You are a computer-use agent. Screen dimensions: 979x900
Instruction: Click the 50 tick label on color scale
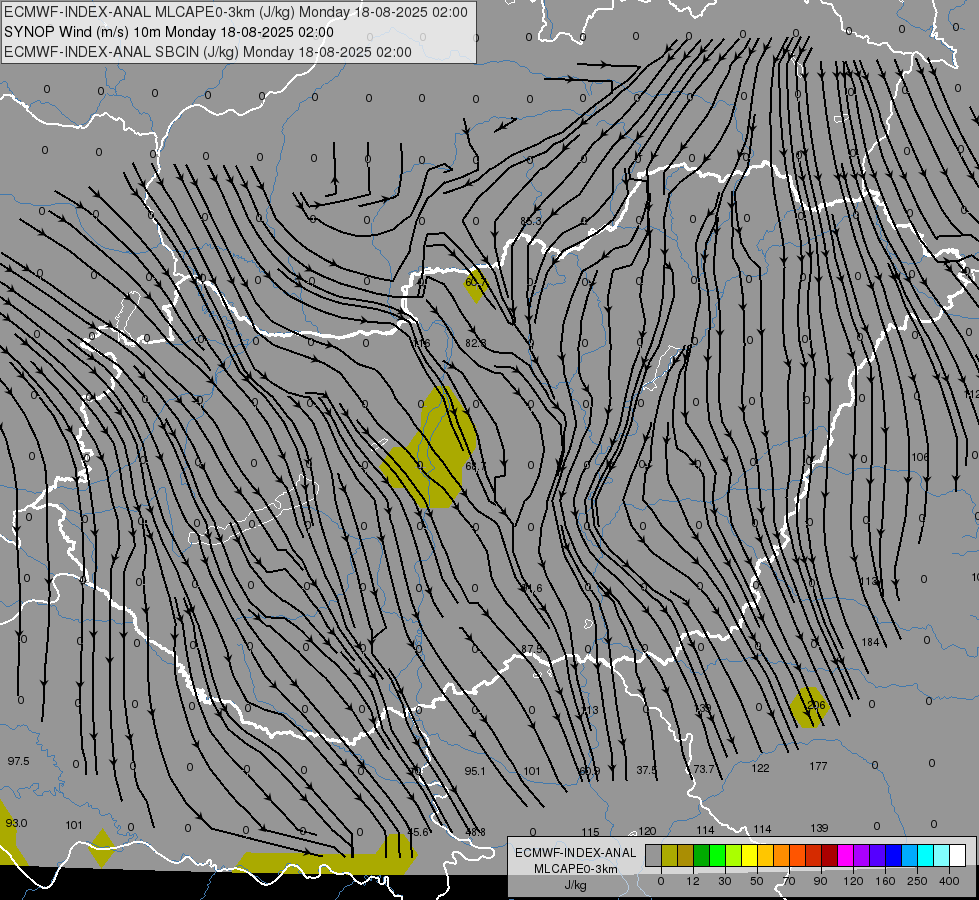pyautogui.click(x=757, y=881)
